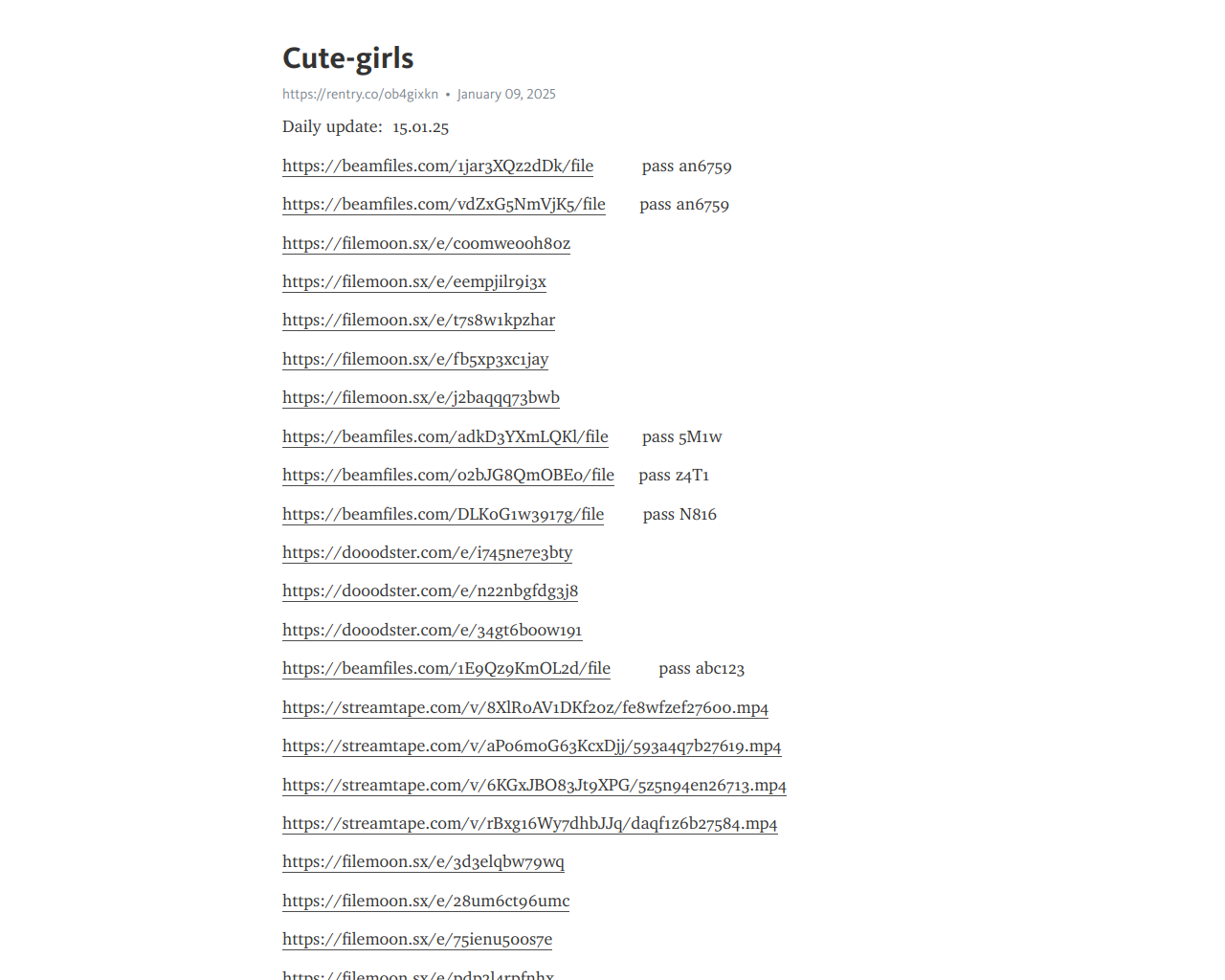The image size is (1225, 980).
Task: Open the beamfiles 1jar3XQz2dDk file link
Action: pyautogui.click(x=437, y=167)
